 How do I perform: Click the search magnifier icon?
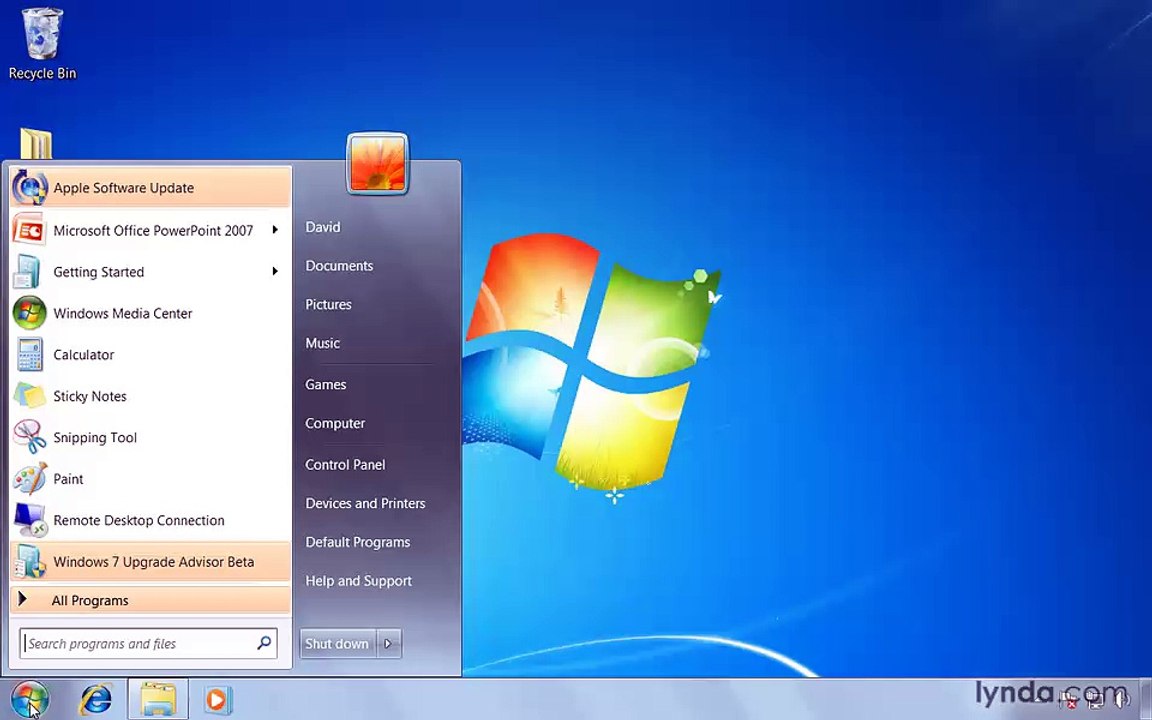[264, 643]
